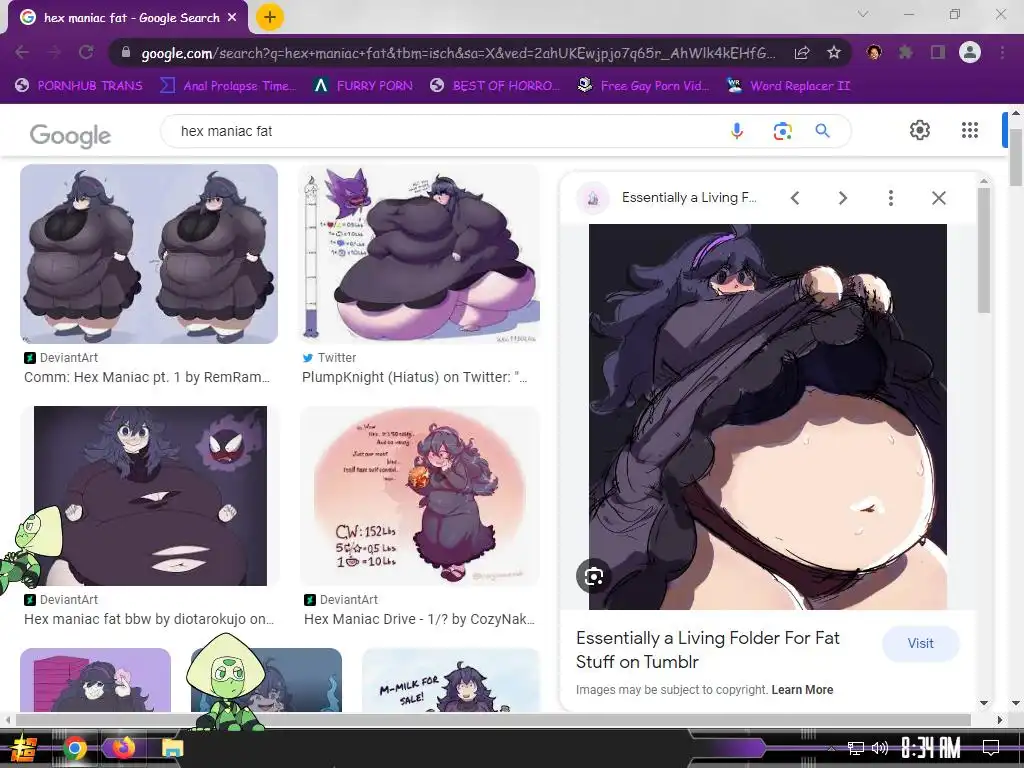Open the Chrome profile avatar menu

click(x=970, y=52)
